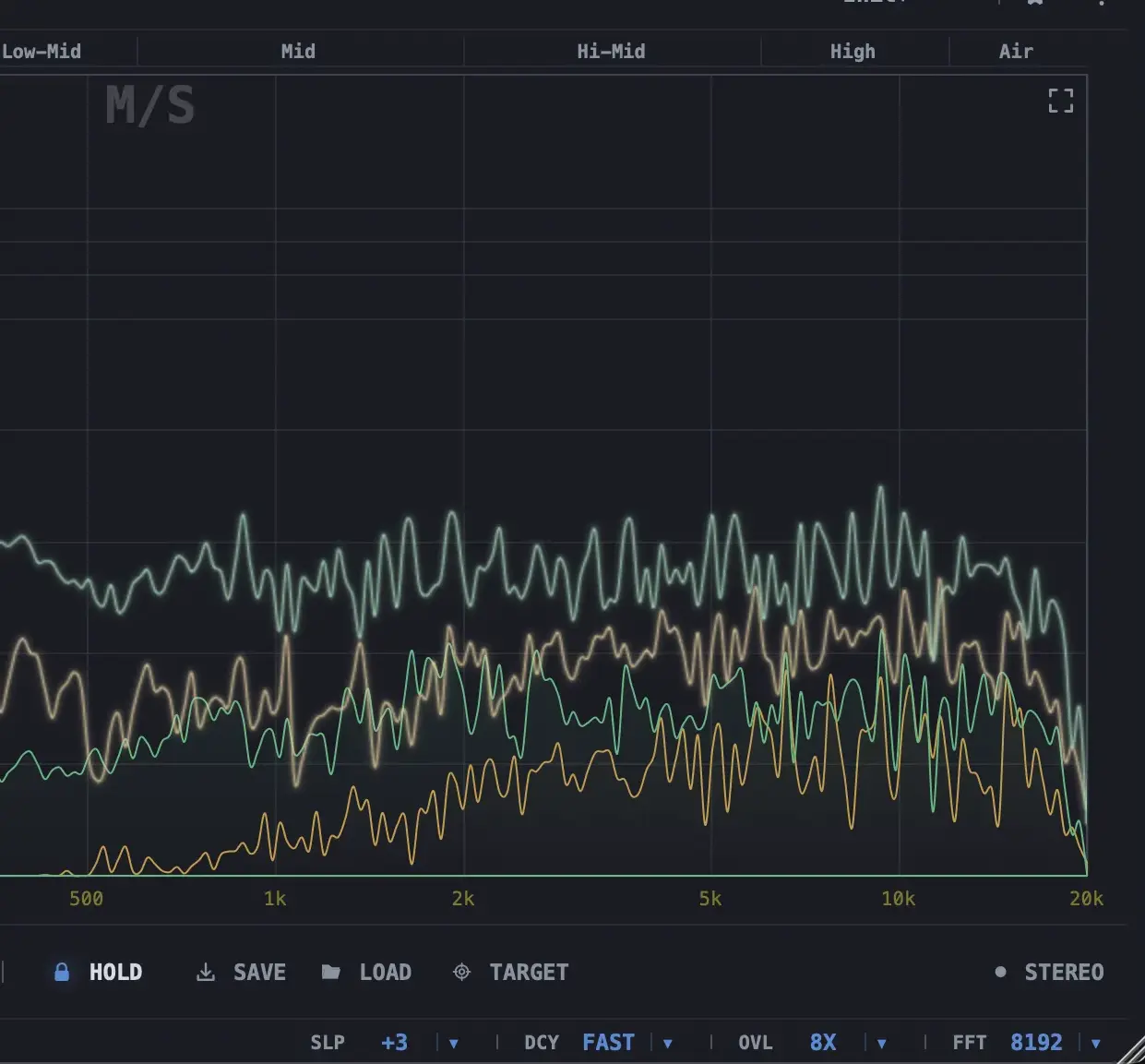Click the 20k label on the frequency axis
This screenshot has height=1064, width=1145.
1088,898
